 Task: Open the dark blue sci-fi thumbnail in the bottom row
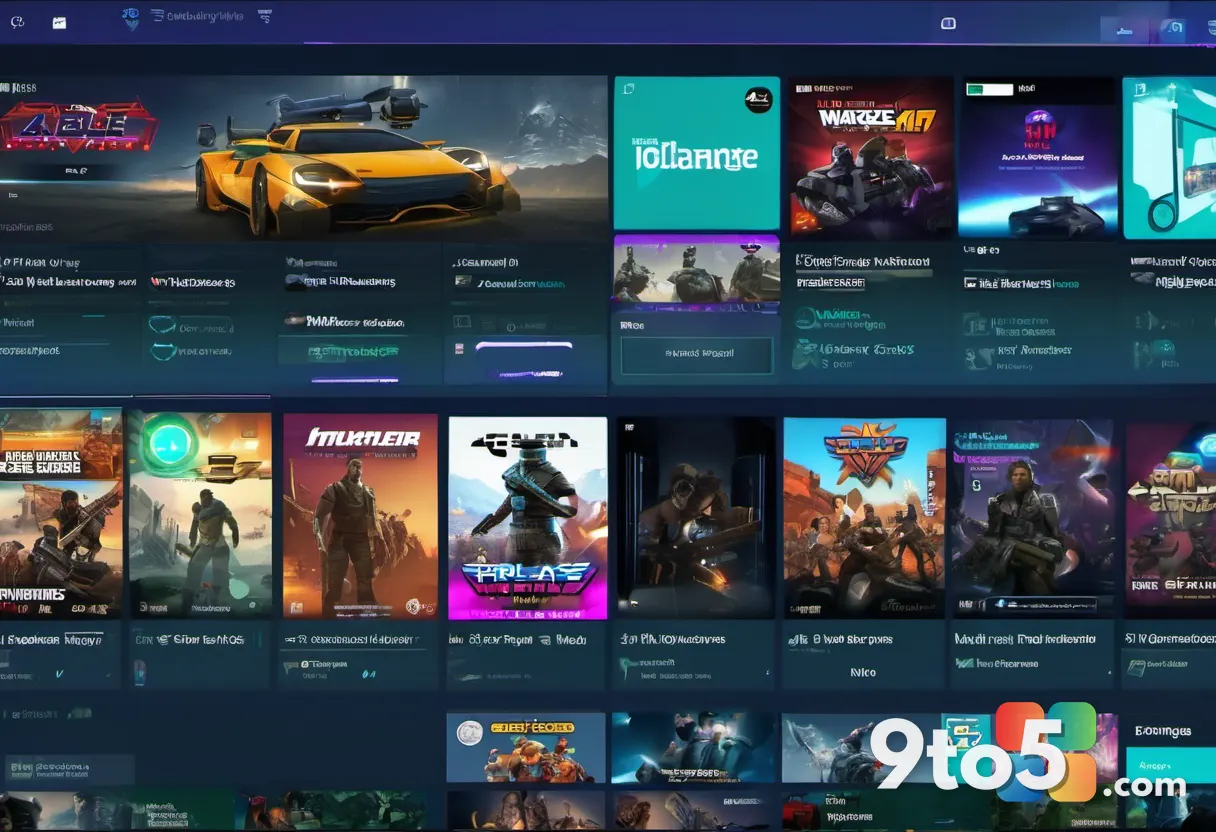(x=694, y=747)
